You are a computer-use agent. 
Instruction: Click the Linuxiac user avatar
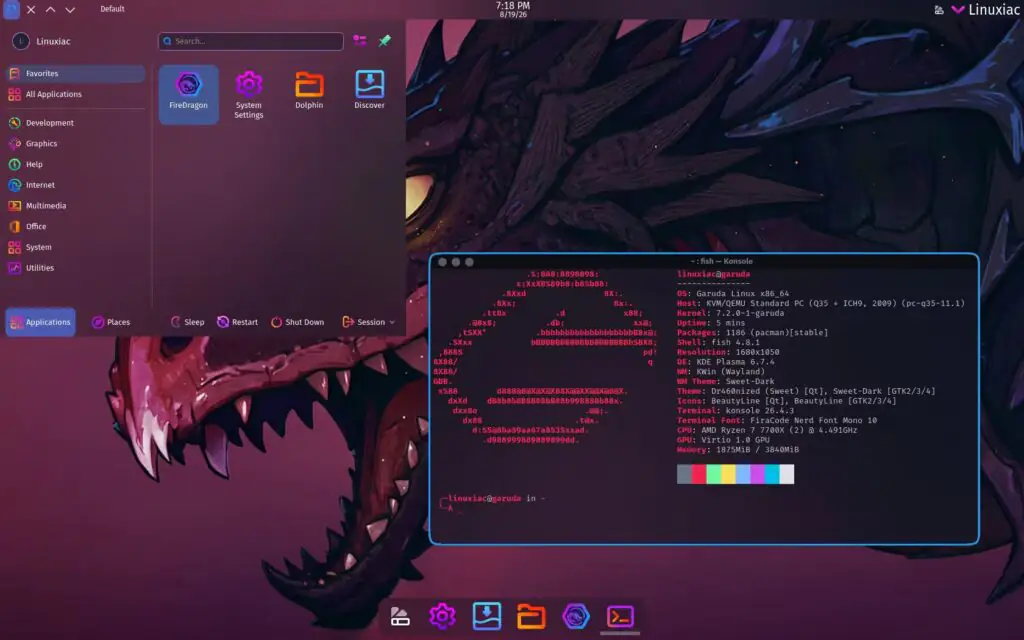coord(20,41)
